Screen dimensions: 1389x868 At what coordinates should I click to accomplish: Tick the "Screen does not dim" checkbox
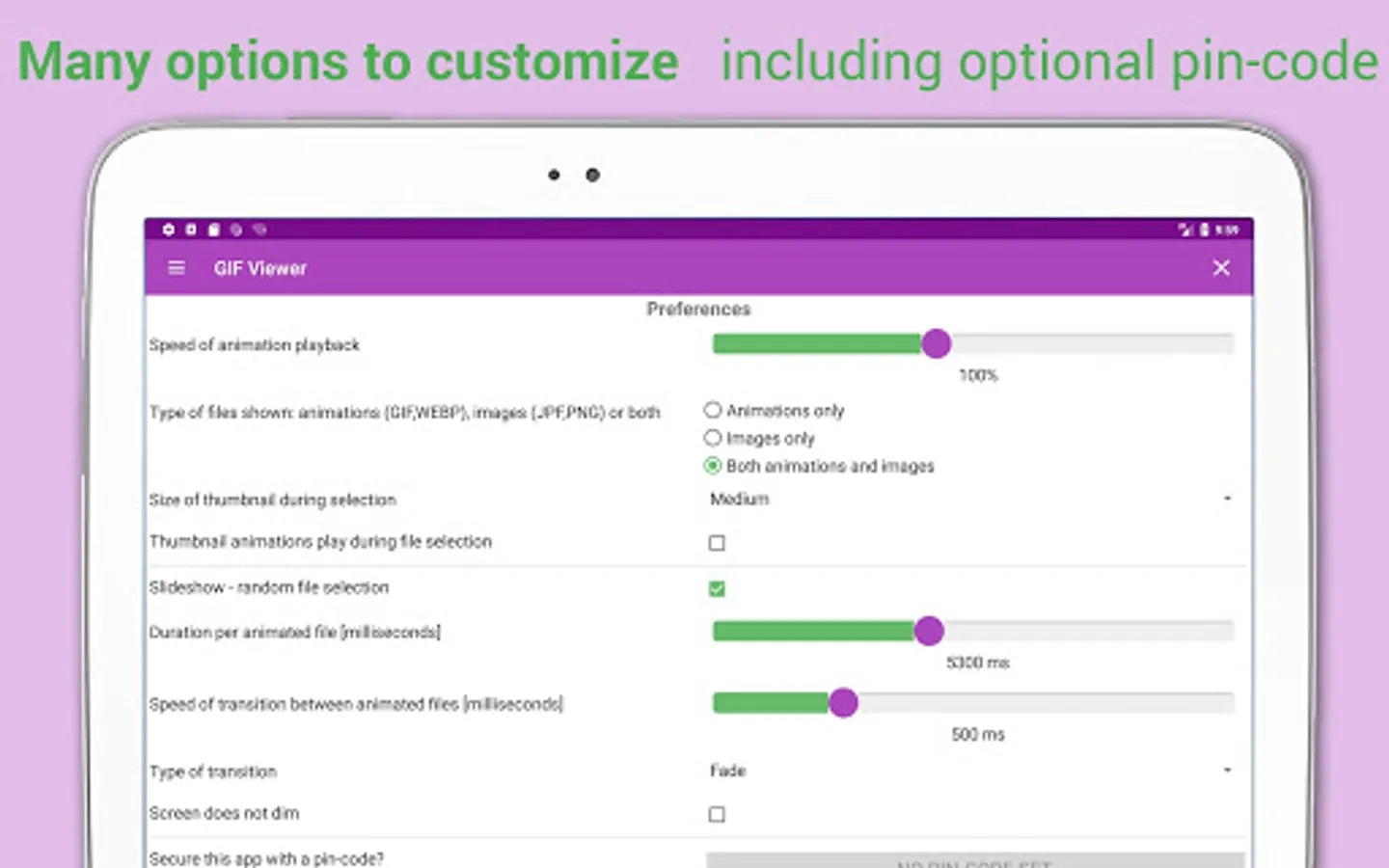717,815
